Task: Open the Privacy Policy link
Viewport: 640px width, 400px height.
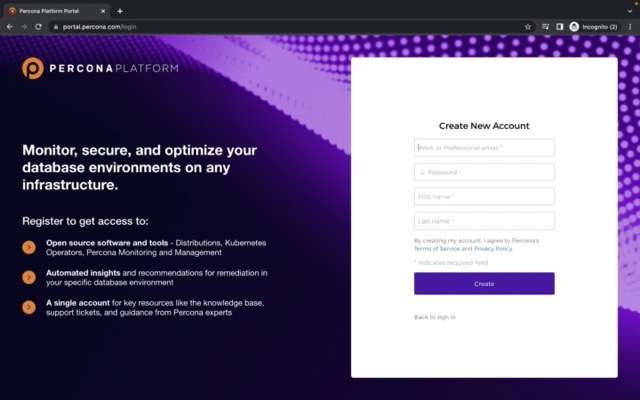Action: coord(493,249)
